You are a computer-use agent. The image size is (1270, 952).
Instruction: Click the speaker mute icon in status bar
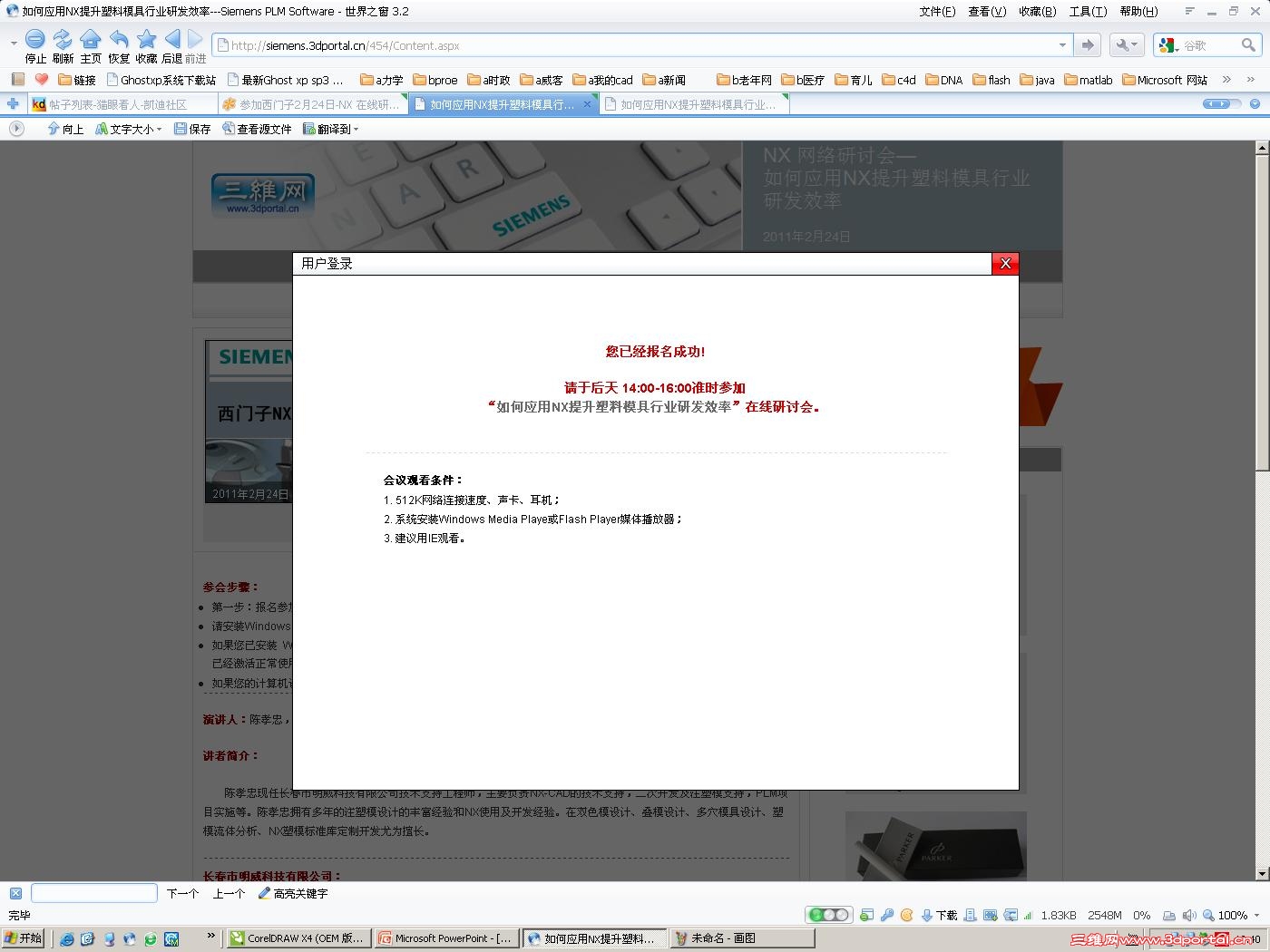(x=1189, y=915)
